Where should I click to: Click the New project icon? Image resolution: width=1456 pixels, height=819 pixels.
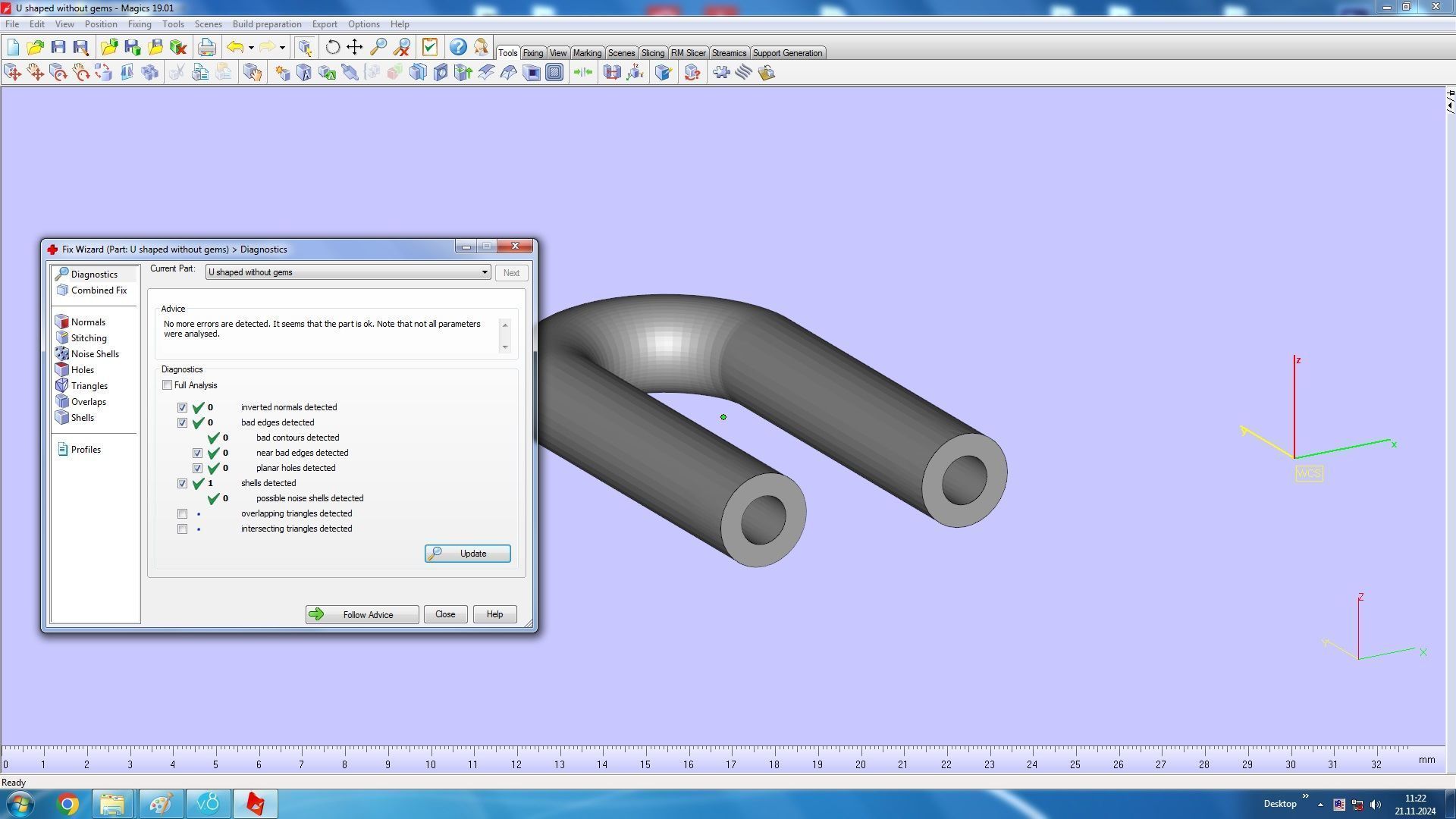pyautogui.click(x=13, y=47)
